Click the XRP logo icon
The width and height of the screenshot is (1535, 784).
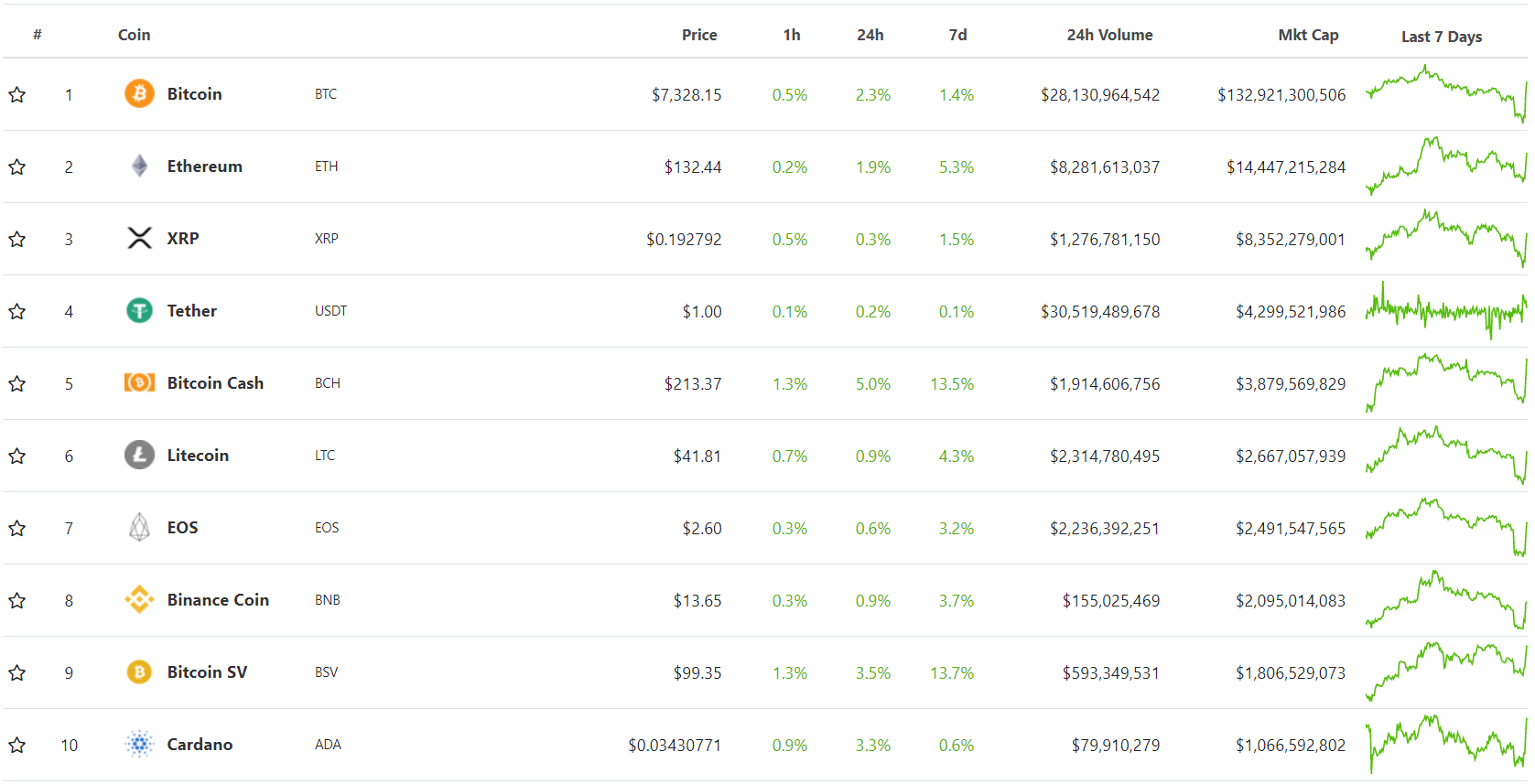(x=139, y=238)
